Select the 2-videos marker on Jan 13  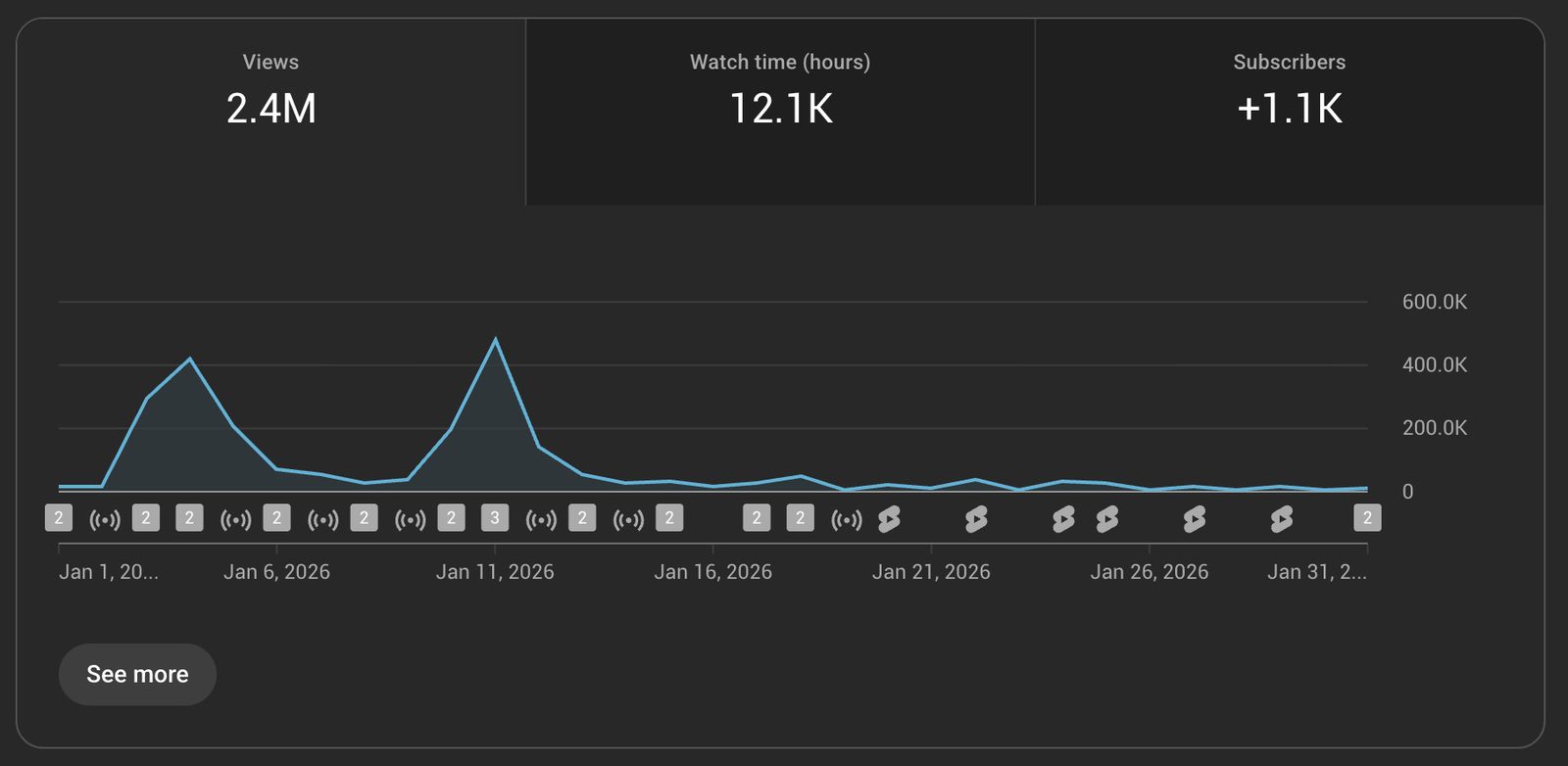582,518
